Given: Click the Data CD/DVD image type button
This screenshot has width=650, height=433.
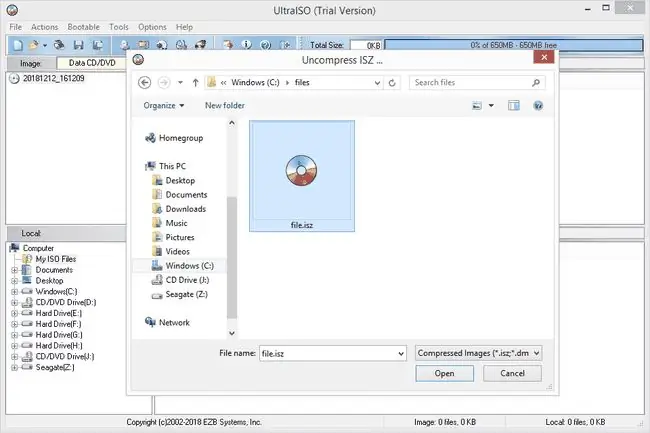Looking at the screenshot, I should coord(92,63).
